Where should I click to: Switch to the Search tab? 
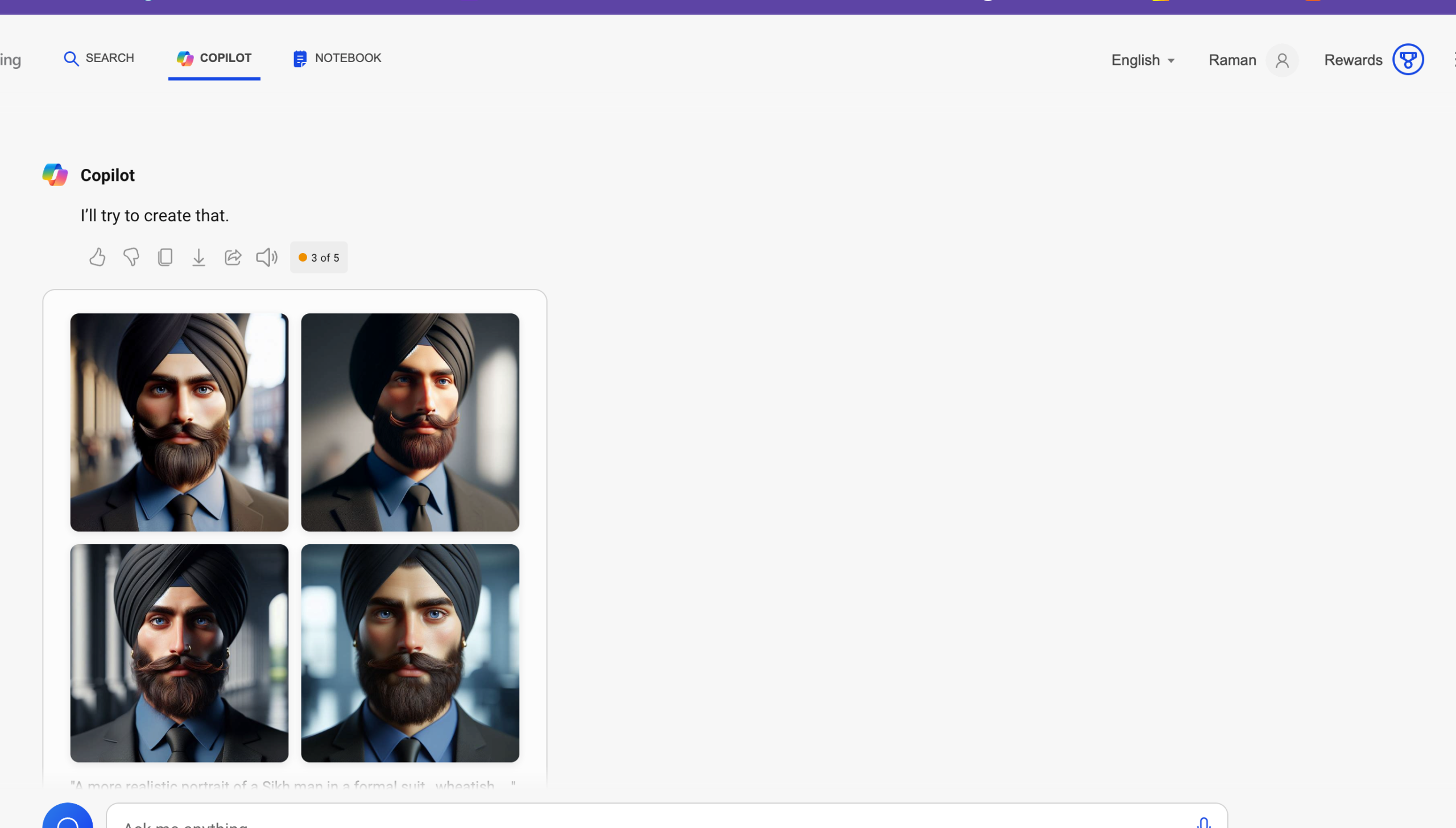click(x=99, y=58)
